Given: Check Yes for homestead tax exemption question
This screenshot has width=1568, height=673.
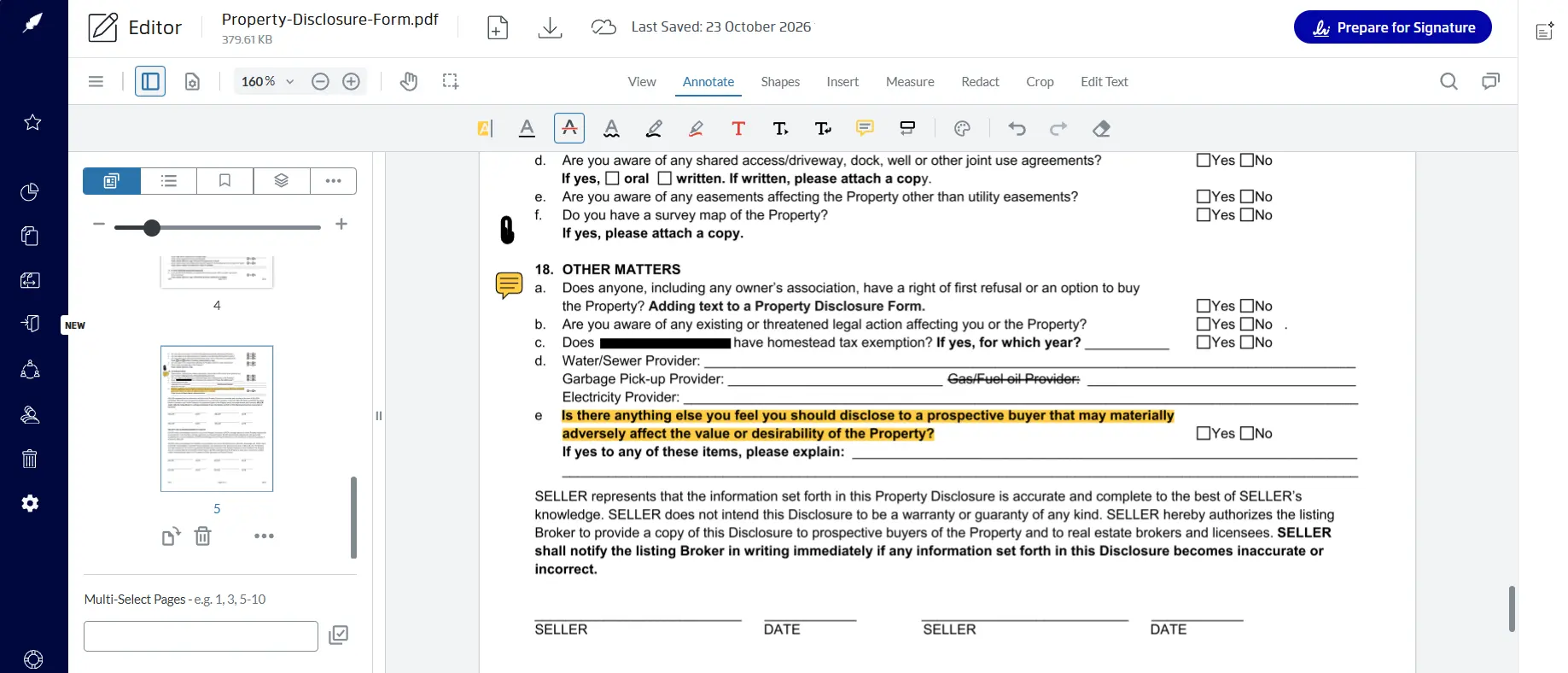Looking at the screenshot, I should [1204, 342].
